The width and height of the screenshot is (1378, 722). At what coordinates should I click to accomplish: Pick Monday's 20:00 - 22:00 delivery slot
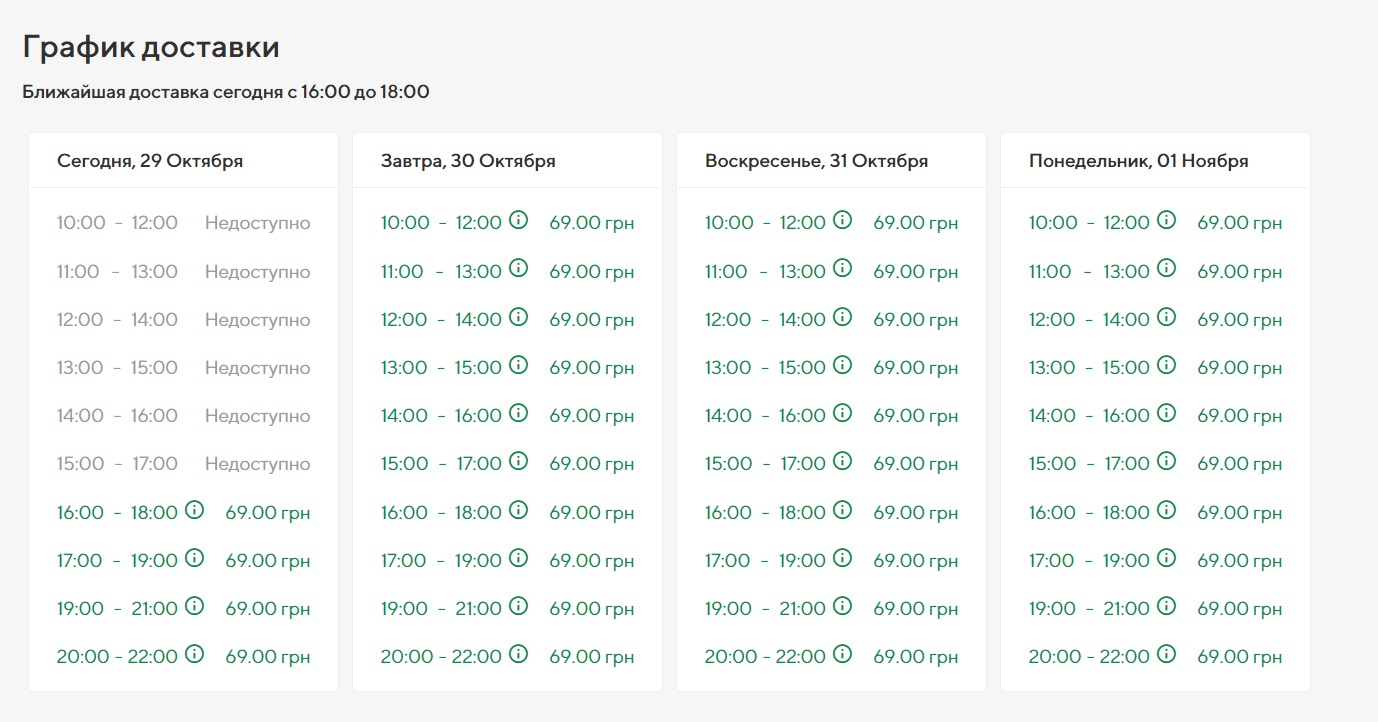(1089, 657)
